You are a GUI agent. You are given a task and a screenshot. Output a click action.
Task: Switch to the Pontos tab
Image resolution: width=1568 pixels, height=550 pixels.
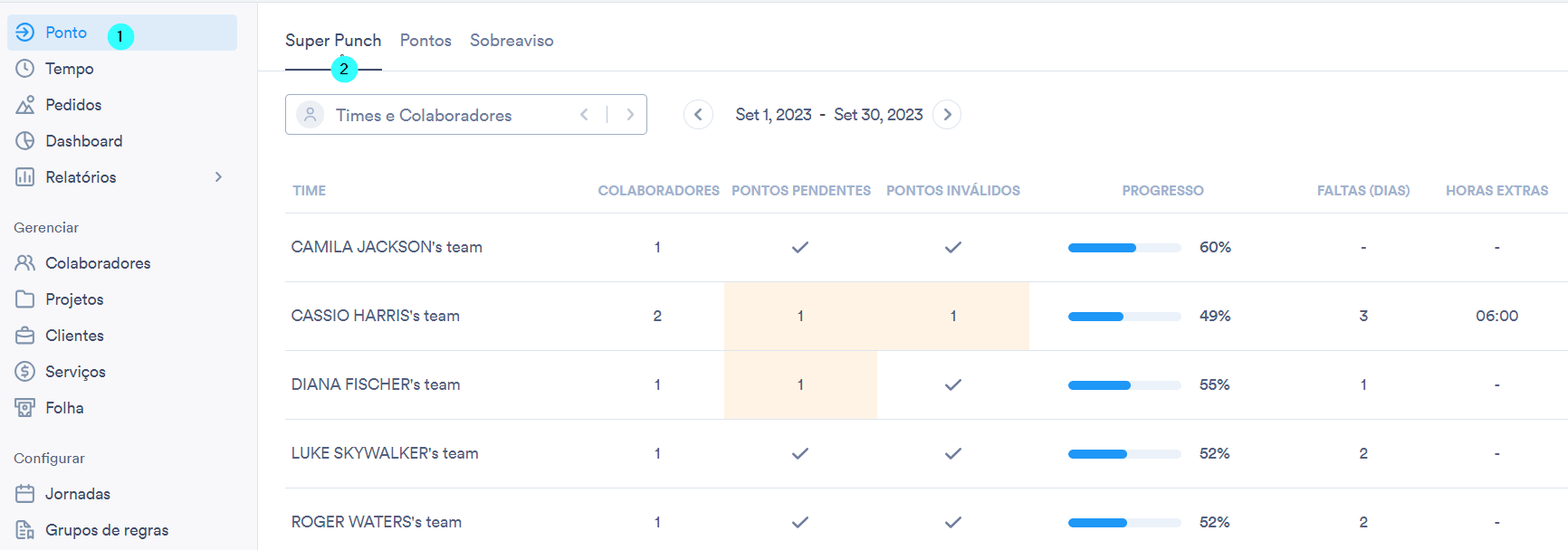pos(425,41)
